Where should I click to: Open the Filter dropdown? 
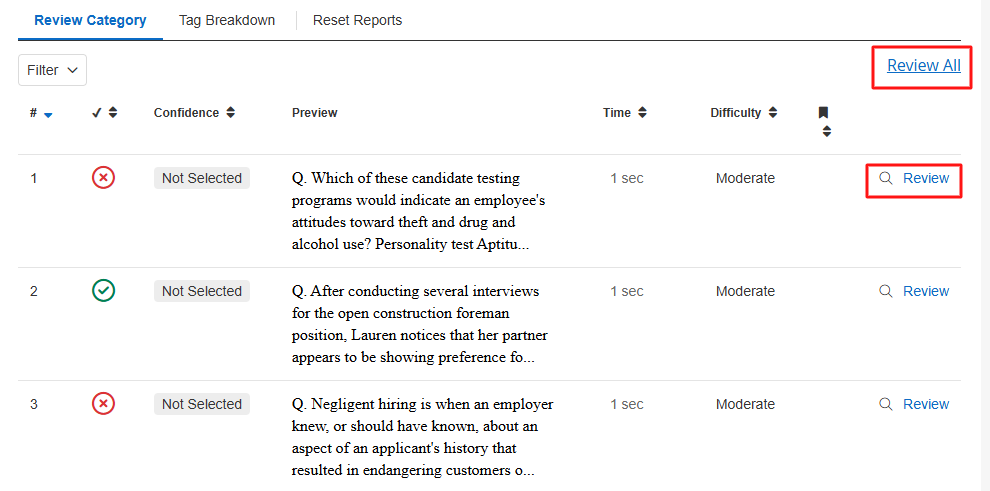point(53,70)
